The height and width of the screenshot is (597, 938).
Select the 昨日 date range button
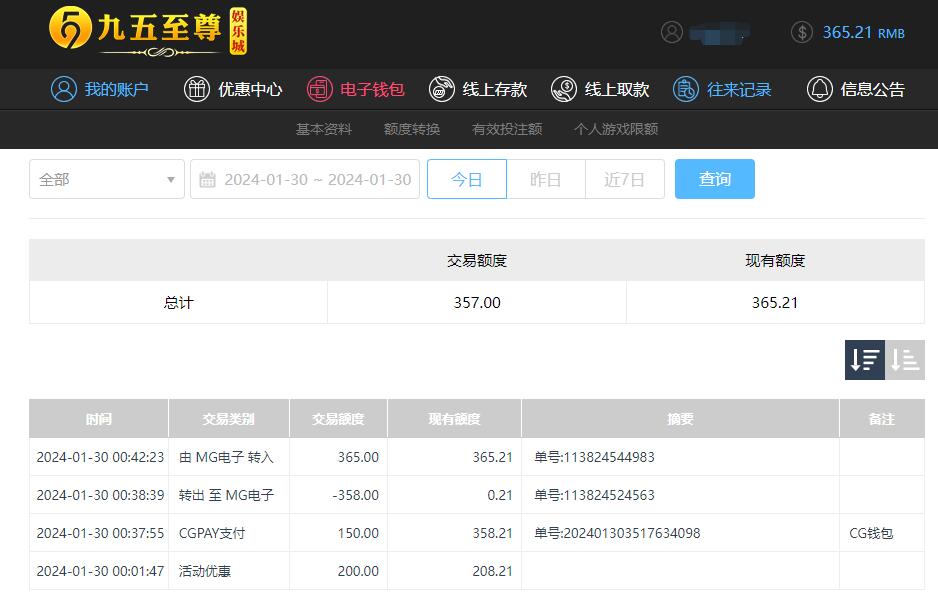[x=546, y=179]
